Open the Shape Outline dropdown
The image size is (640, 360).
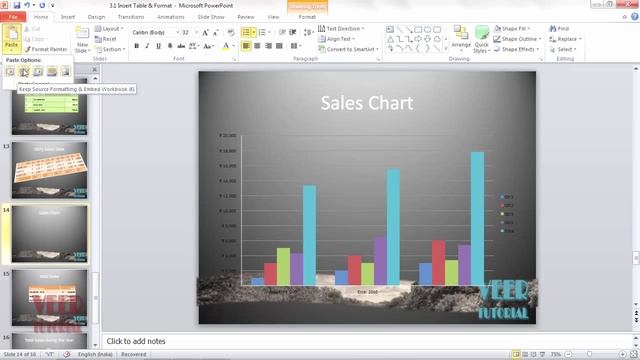tap(517, 39)
